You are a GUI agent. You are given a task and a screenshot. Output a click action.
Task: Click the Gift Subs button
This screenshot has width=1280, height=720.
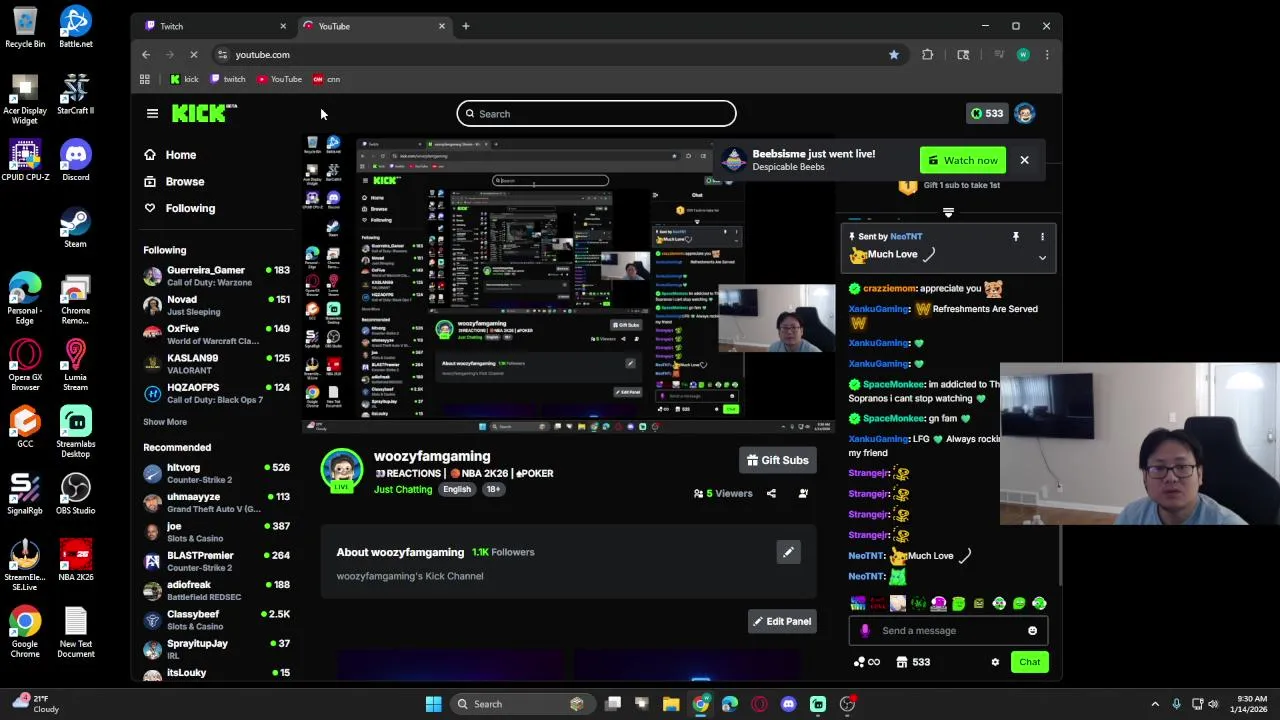point(778,460)
